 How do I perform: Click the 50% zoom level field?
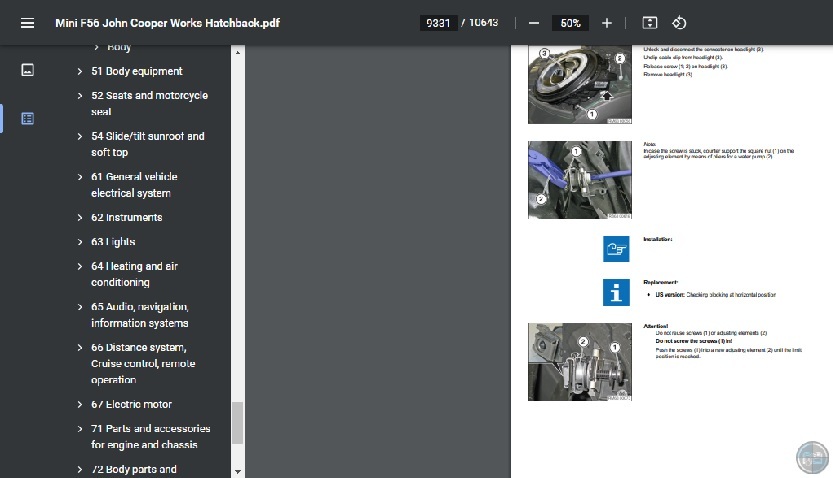(x=570, y=23)
